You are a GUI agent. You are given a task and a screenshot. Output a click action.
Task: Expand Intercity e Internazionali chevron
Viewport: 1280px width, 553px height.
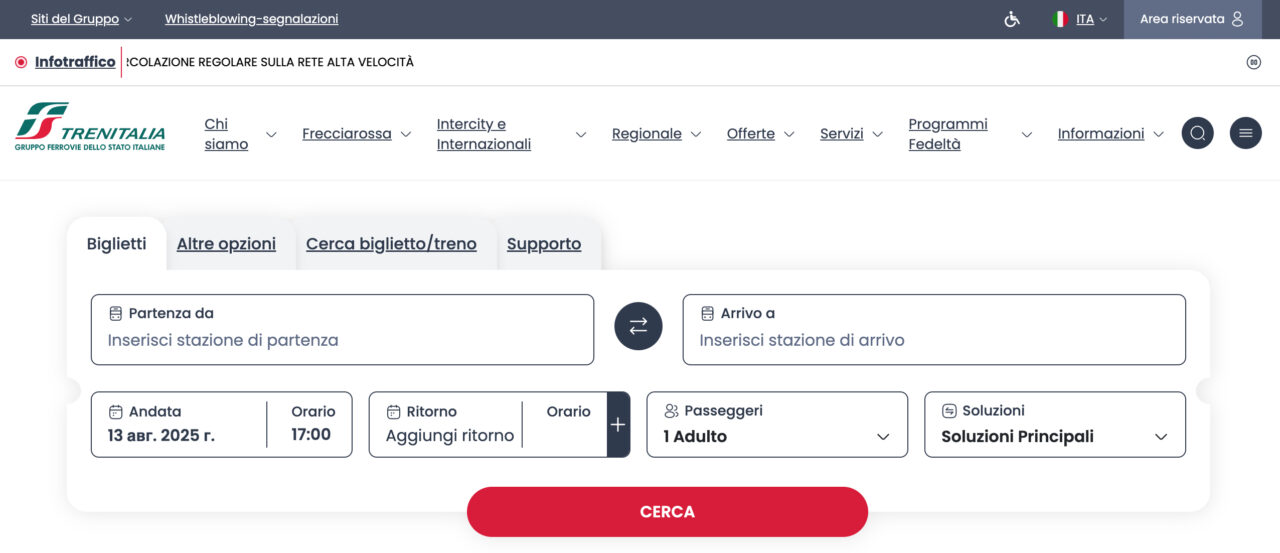tap(581, 134)
